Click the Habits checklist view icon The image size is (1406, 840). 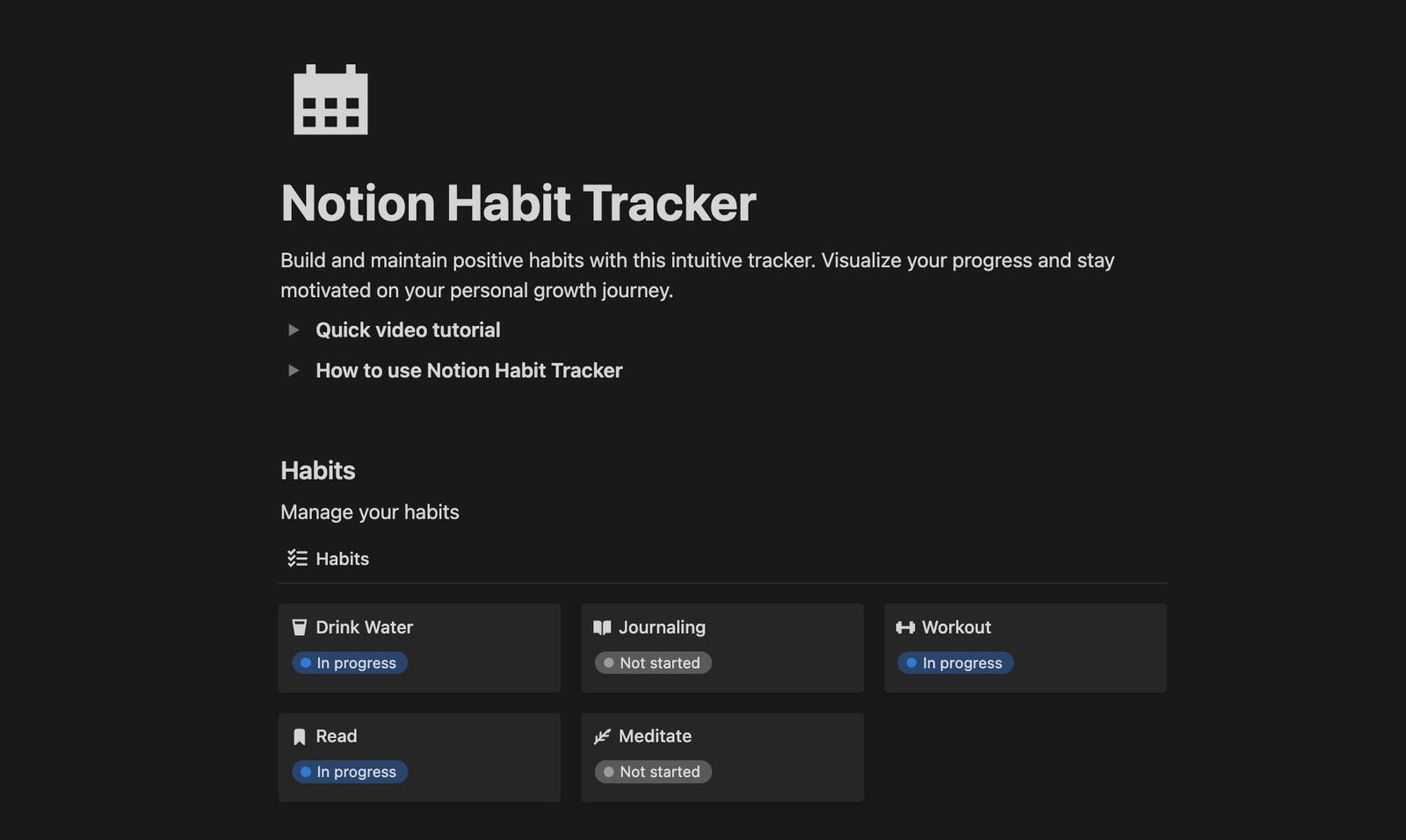297,559
